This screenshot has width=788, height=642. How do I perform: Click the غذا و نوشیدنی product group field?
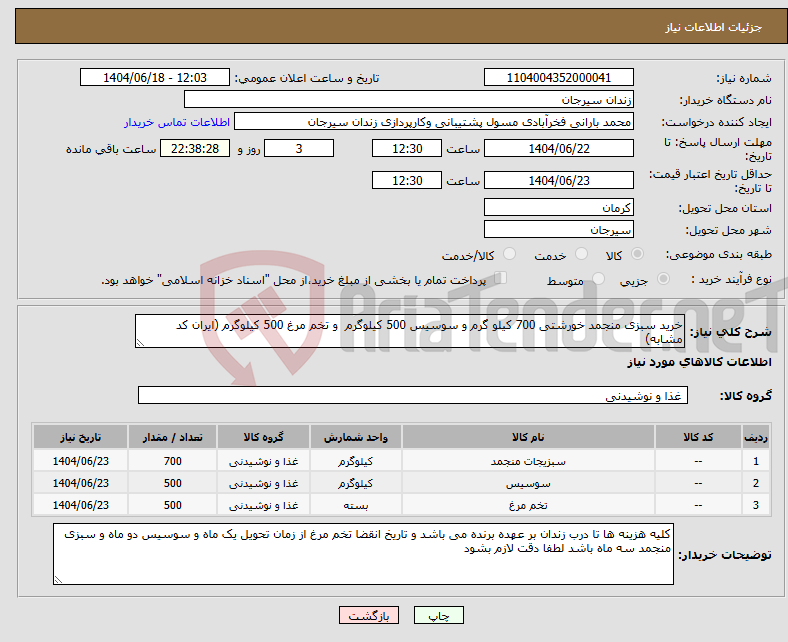412,396
